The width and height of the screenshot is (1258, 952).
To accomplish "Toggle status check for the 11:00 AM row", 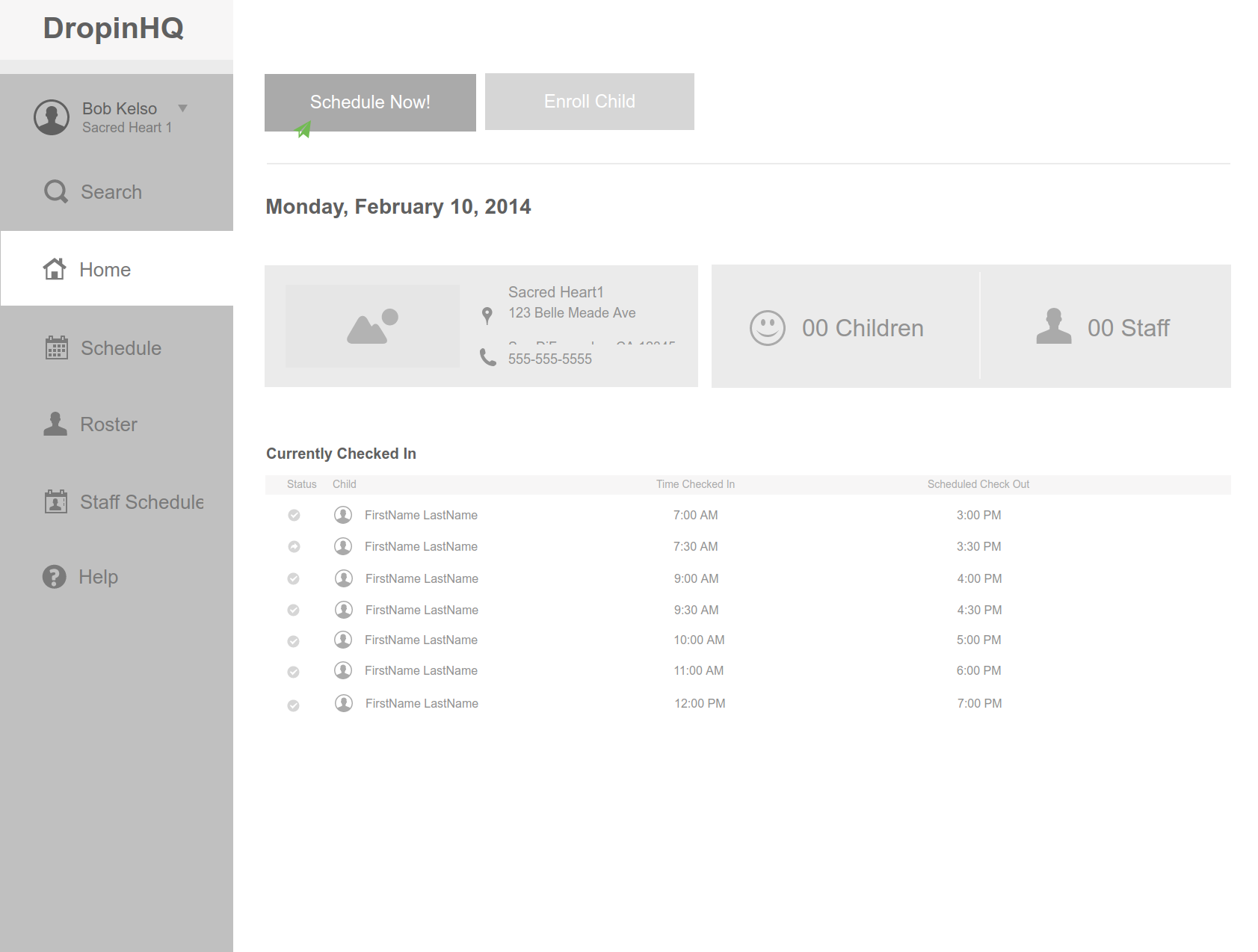I will [x=294, y=672].
